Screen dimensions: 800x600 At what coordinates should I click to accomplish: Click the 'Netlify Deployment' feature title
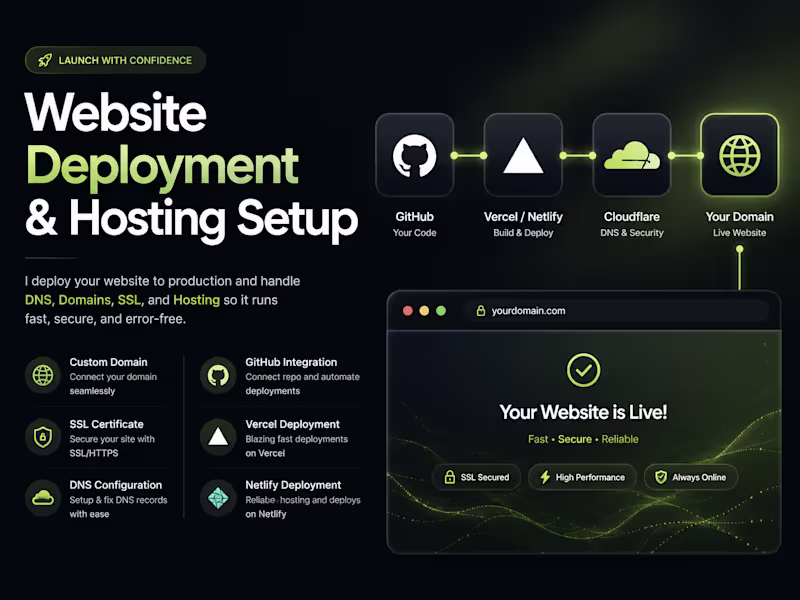tap(293, 485)
